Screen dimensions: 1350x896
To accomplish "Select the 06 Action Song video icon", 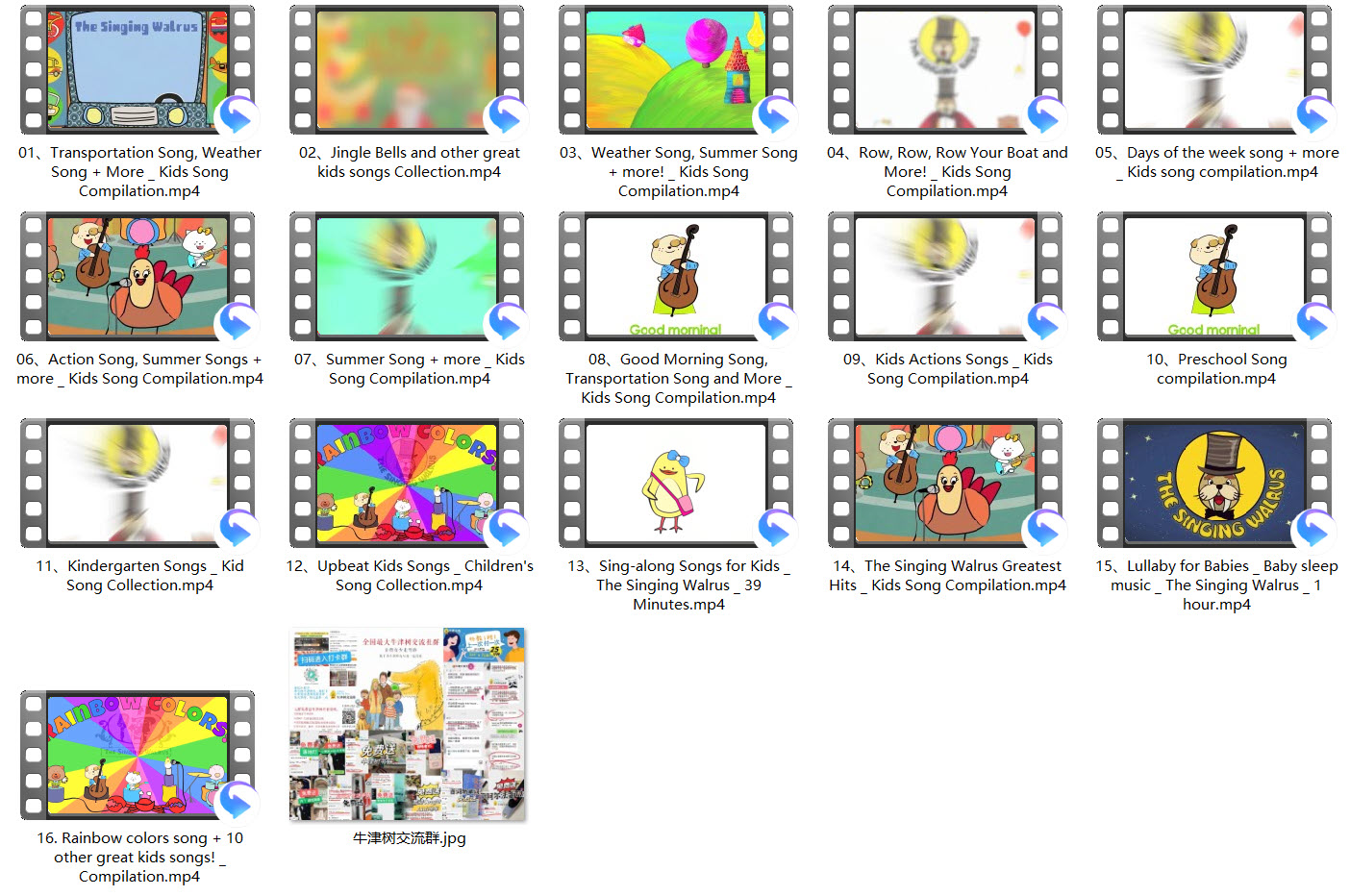I will tap(137, 277).
